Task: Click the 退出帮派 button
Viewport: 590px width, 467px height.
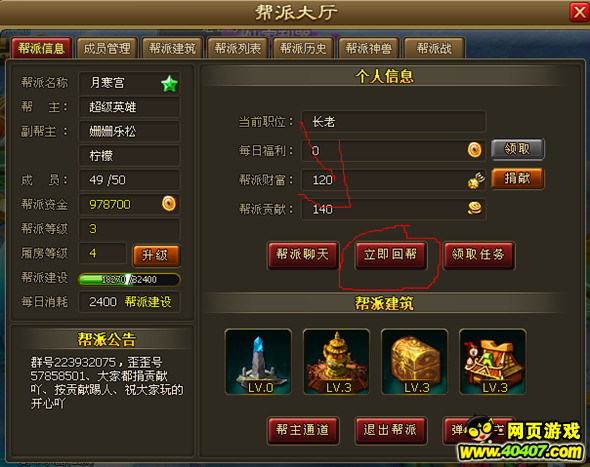Action: coord(391,430)
